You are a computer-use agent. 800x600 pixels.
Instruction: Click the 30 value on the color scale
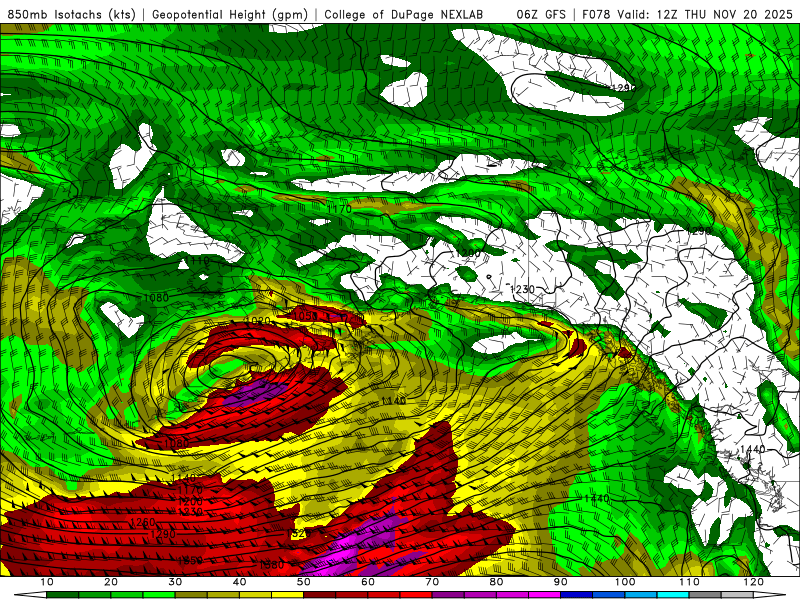point(175,582)
